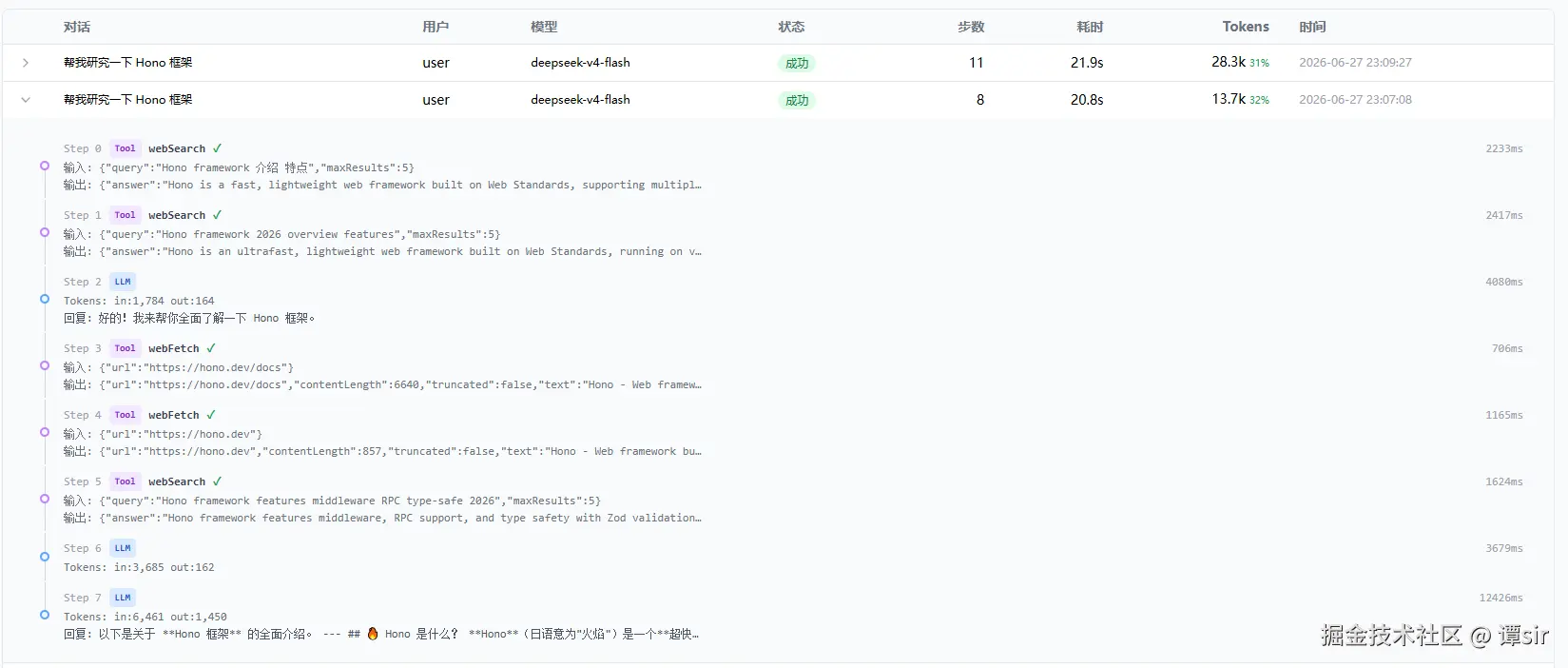Collapse the row timestamped 23:07:08
Viewport: 1568px width, 668px height.
click(26, 100)
